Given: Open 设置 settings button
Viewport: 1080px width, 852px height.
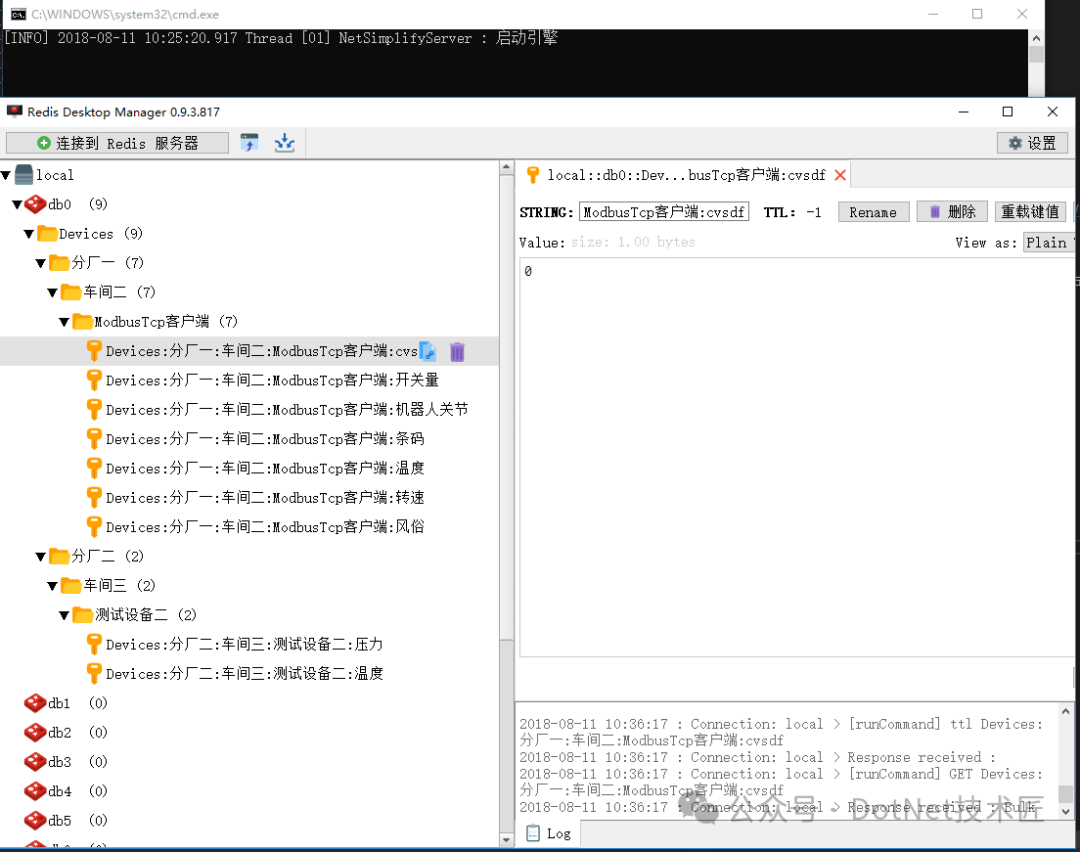Looking at the screenshot, I should pos(1032,143).
